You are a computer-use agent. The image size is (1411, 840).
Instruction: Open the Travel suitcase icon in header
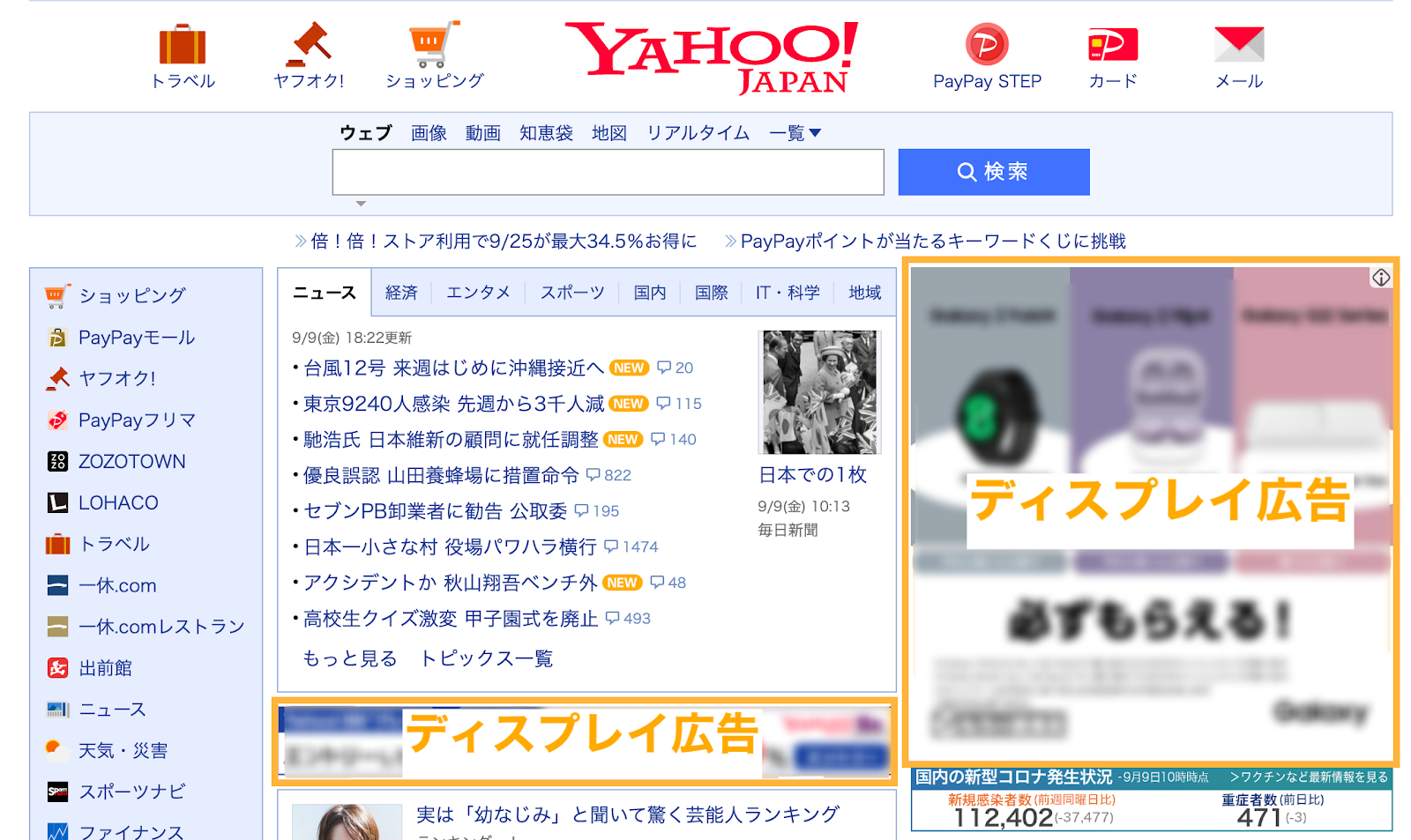click(182, 44)
